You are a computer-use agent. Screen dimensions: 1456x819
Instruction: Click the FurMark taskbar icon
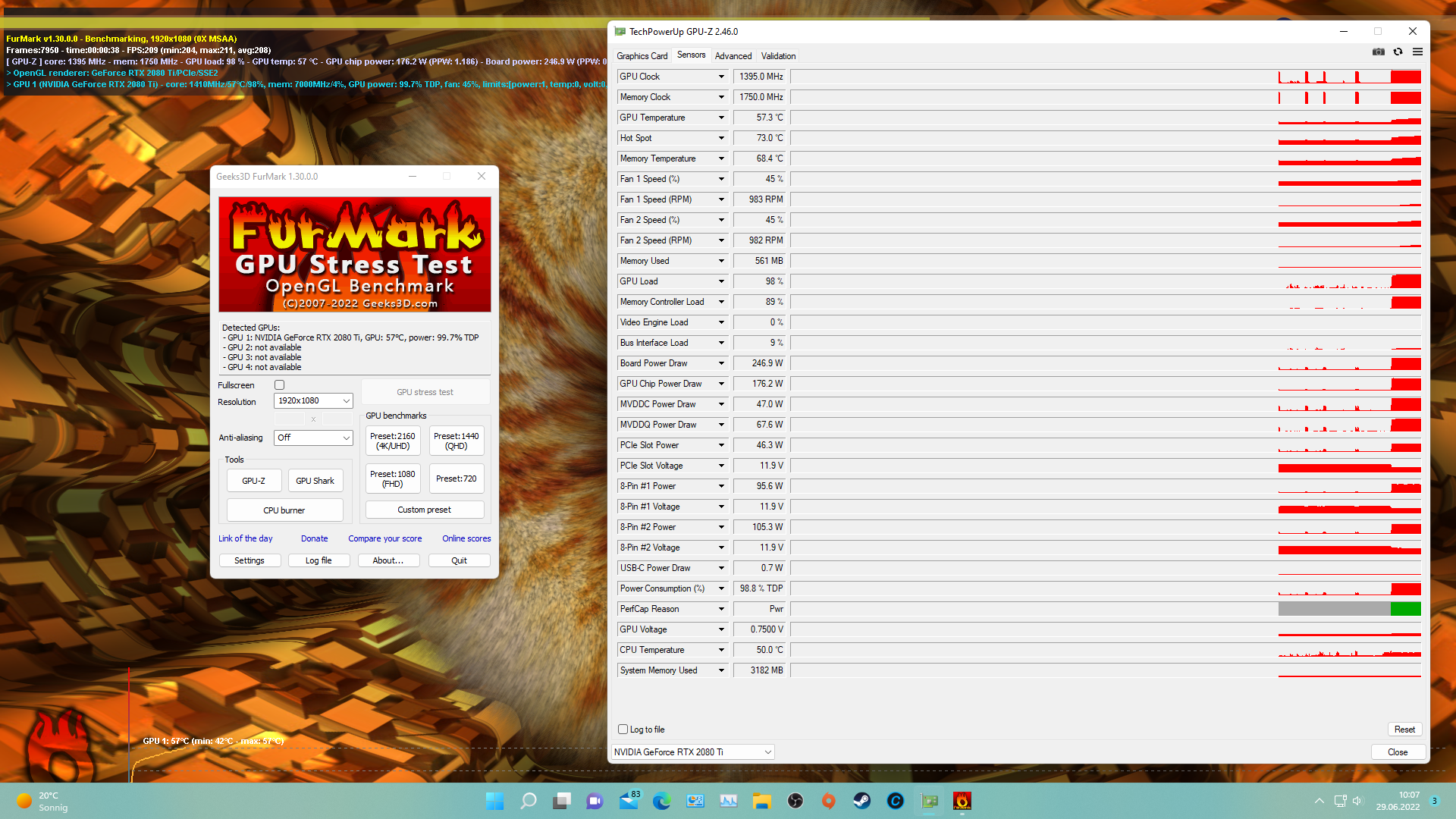click(x=962, y=801)
